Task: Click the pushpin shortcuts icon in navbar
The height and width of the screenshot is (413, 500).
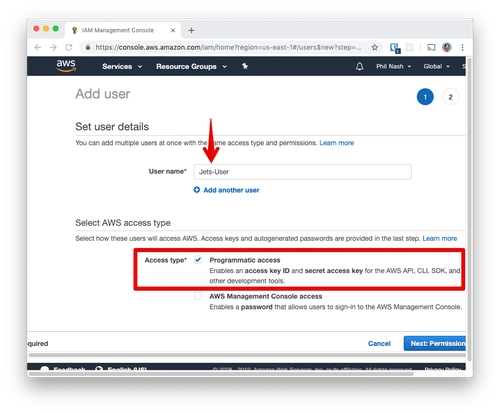Action: [x=245, y=66]
